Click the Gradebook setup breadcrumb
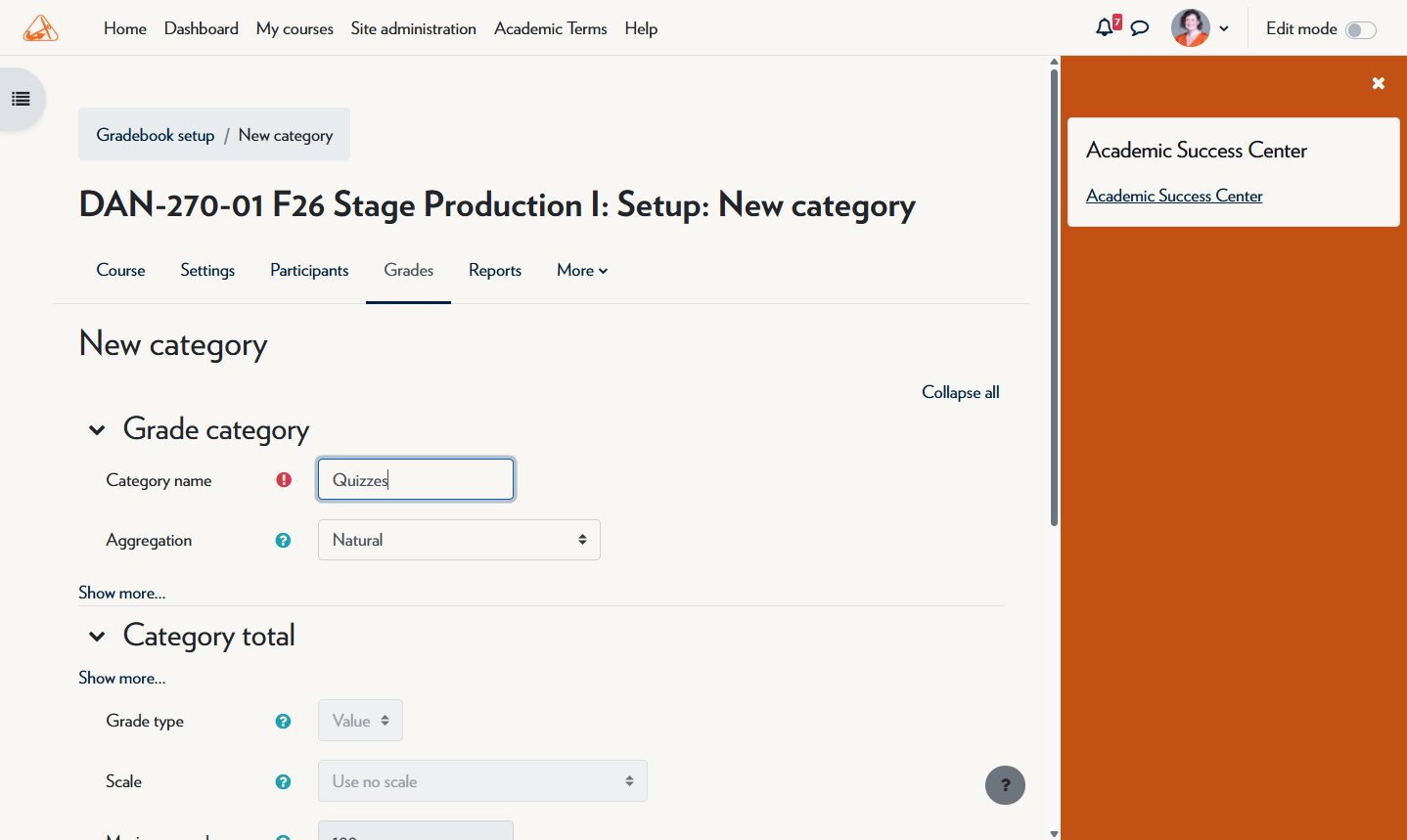 point(156,135)
